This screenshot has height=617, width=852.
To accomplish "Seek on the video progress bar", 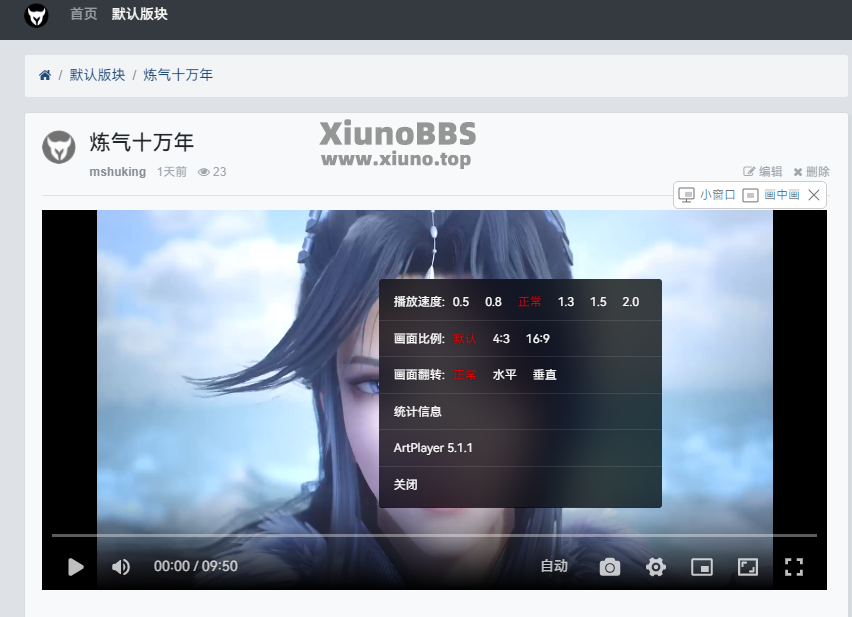I will [x=434, y=536].
